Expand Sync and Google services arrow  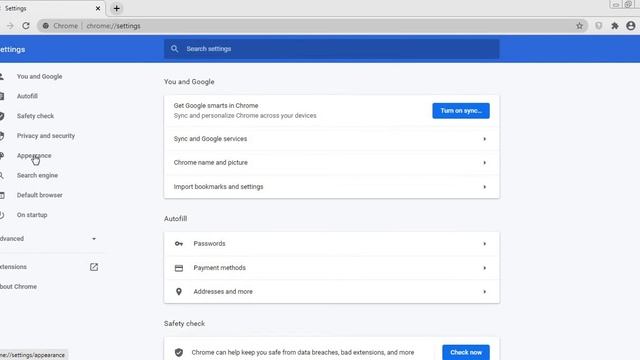pos(484,139)
